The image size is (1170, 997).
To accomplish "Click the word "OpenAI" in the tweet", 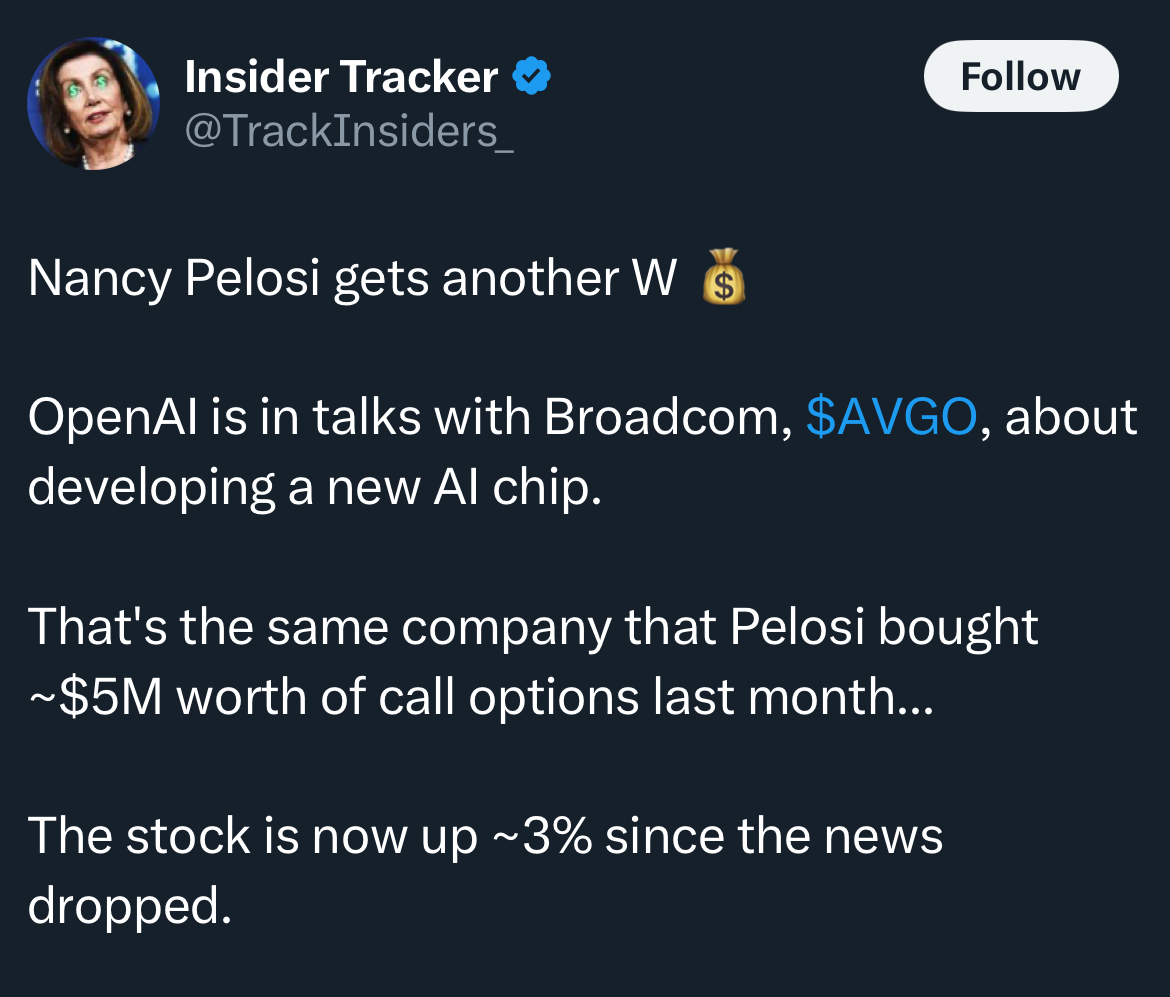I will coord(113,416).
